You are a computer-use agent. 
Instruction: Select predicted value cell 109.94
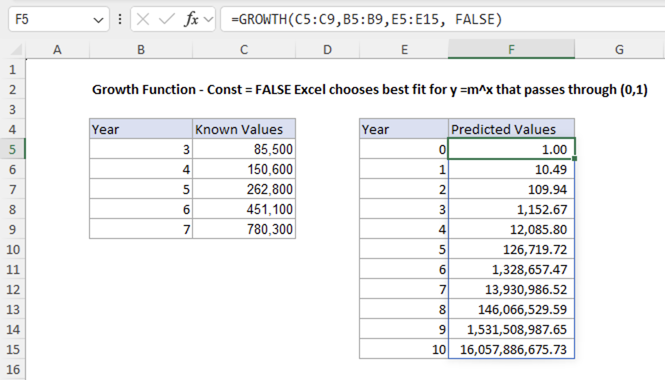(511, 189)
